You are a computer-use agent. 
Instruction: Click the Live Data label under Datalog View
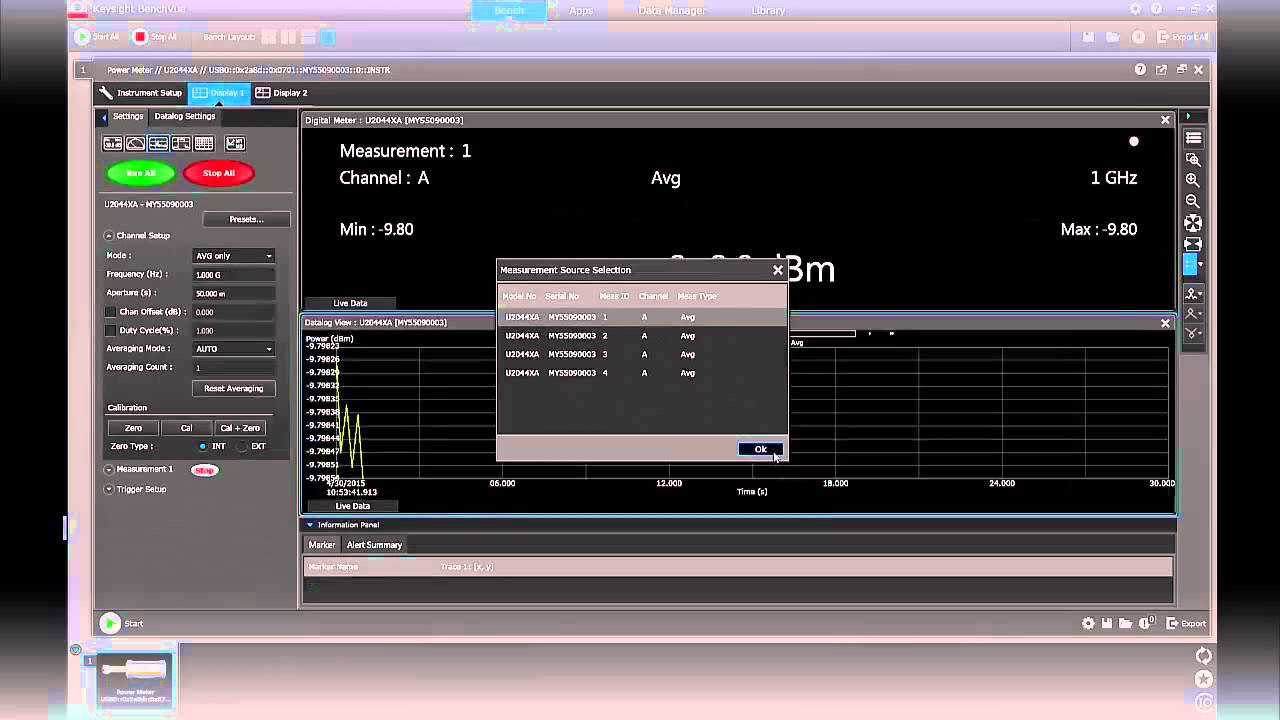[352, 506]
